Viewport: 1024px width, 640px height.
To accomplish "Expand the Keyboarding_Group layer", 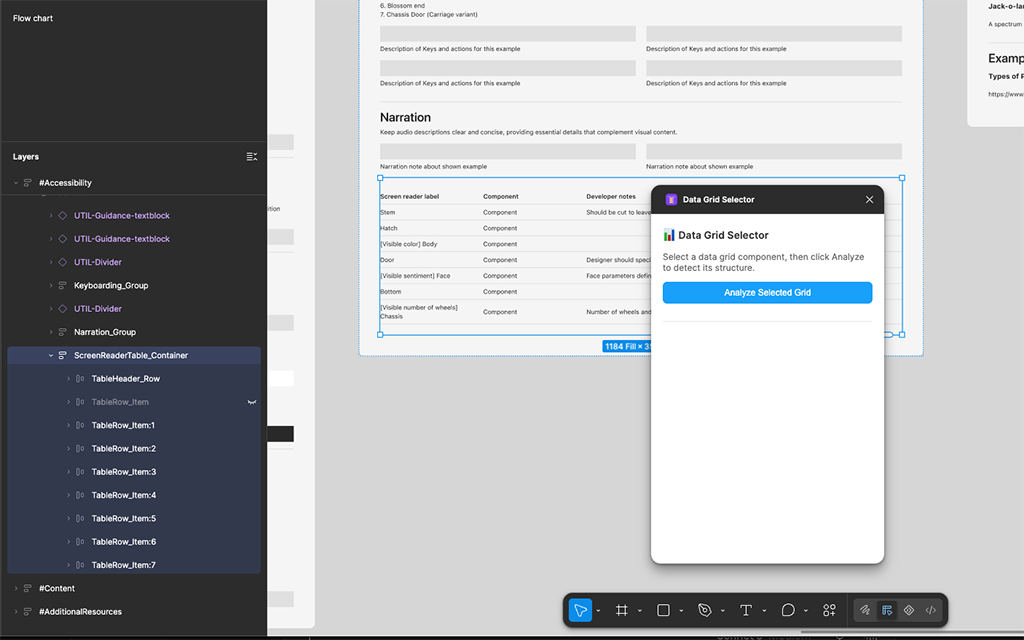I will point(51,285).
